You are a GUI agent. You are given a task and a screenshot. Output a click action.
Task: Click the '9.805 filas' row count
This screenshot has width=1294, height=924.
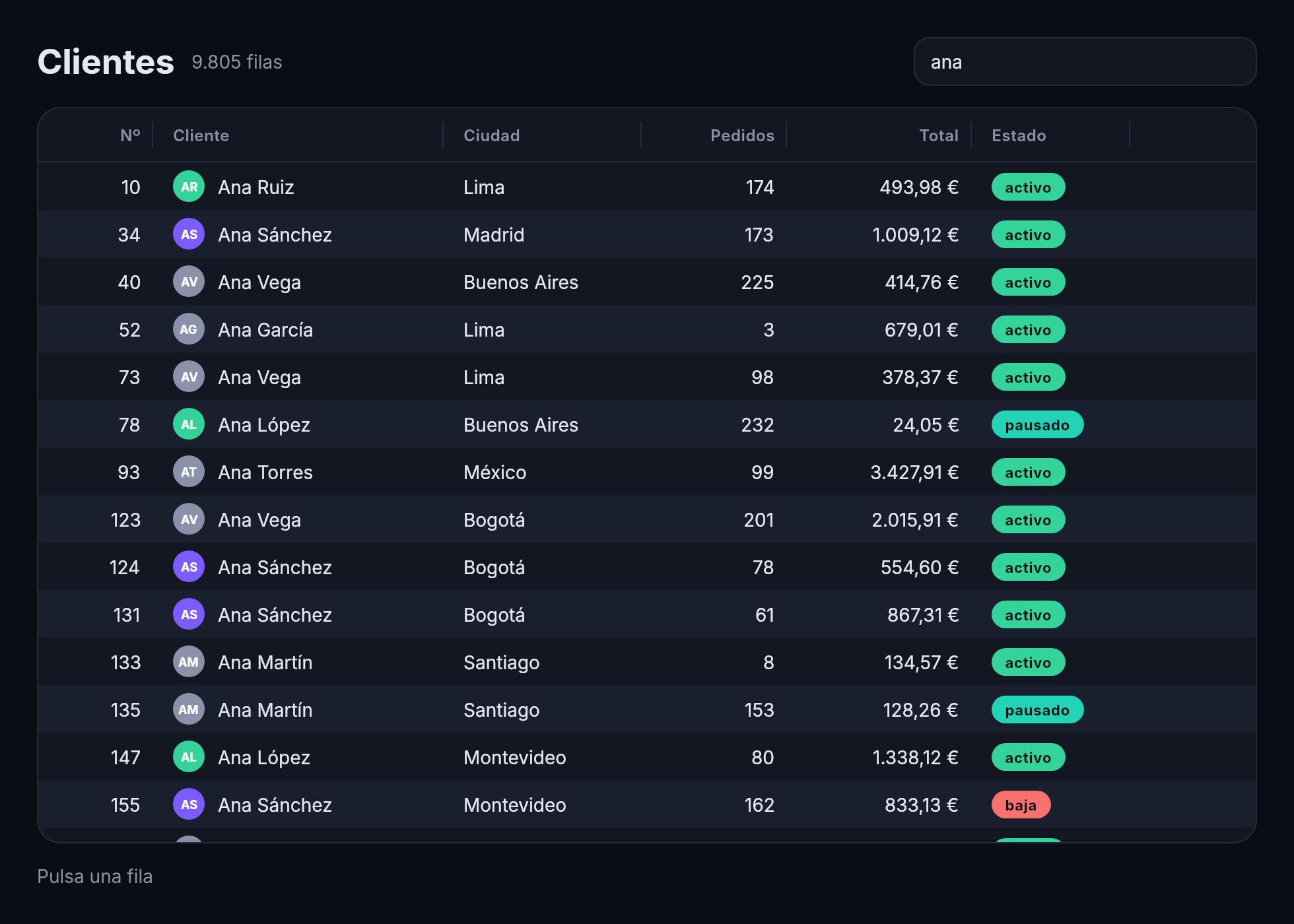[x=236, y=62]
